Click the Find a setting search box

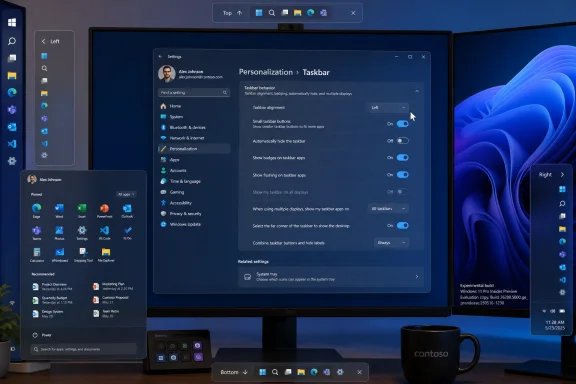[194, 92]
